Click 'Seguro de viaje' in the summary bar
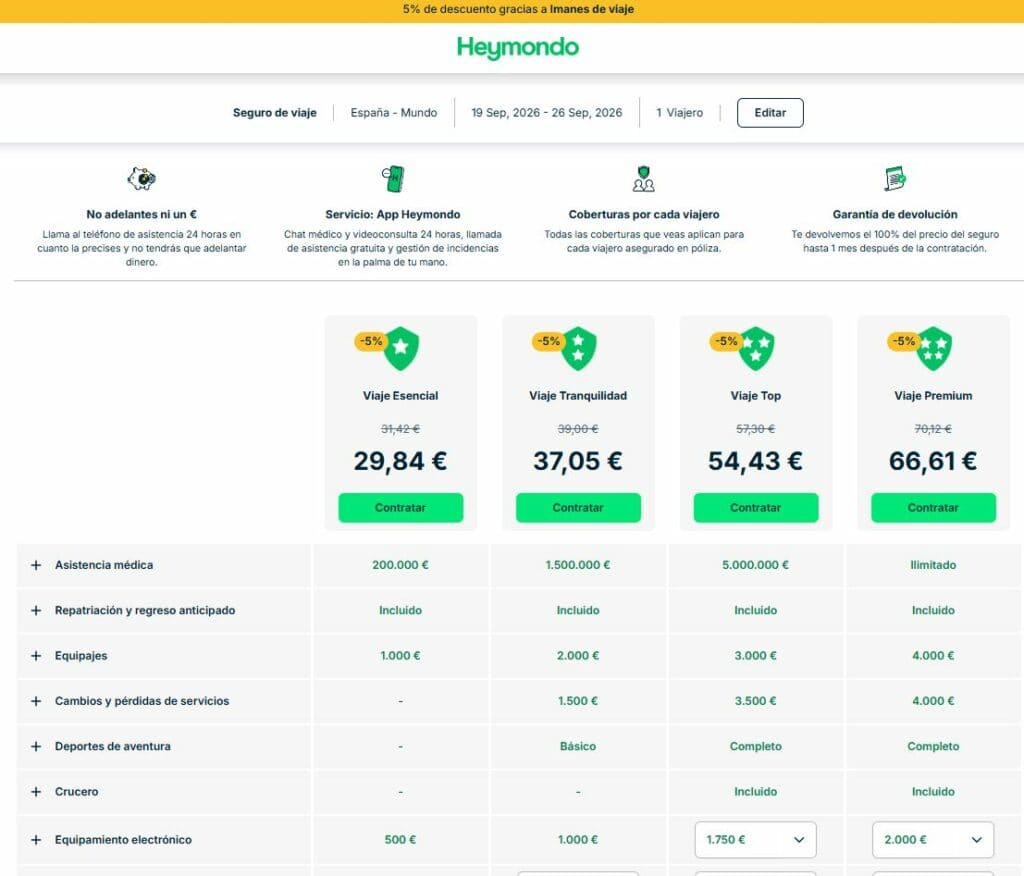The image size is (1024, 876). tap(275, 112)
